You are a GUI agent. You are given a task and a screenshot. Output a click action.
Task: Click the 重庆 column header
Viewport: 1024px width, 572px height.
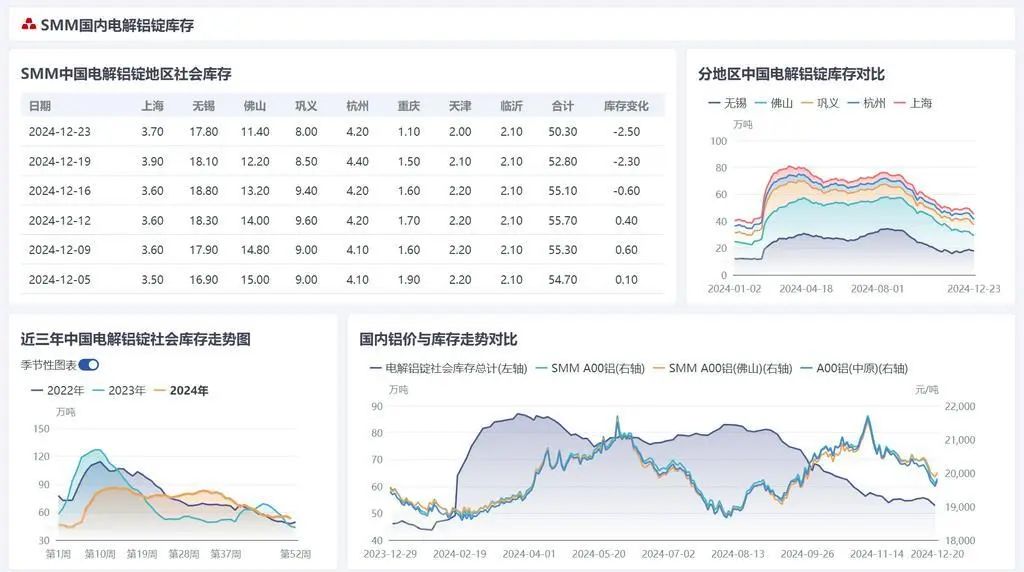click(x=409, y=106)
